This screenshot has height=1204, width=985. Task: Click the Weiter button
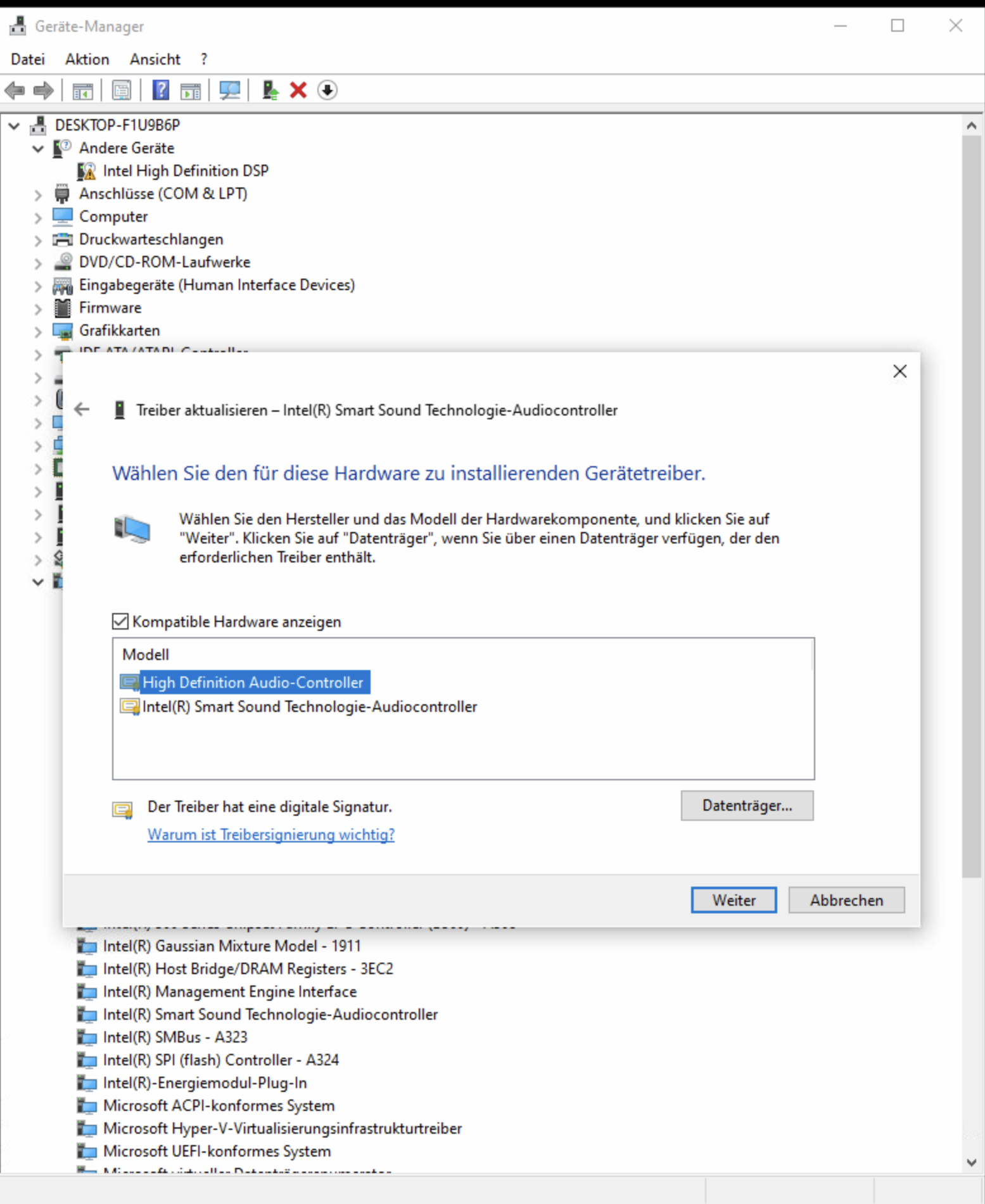coord(734,900)
